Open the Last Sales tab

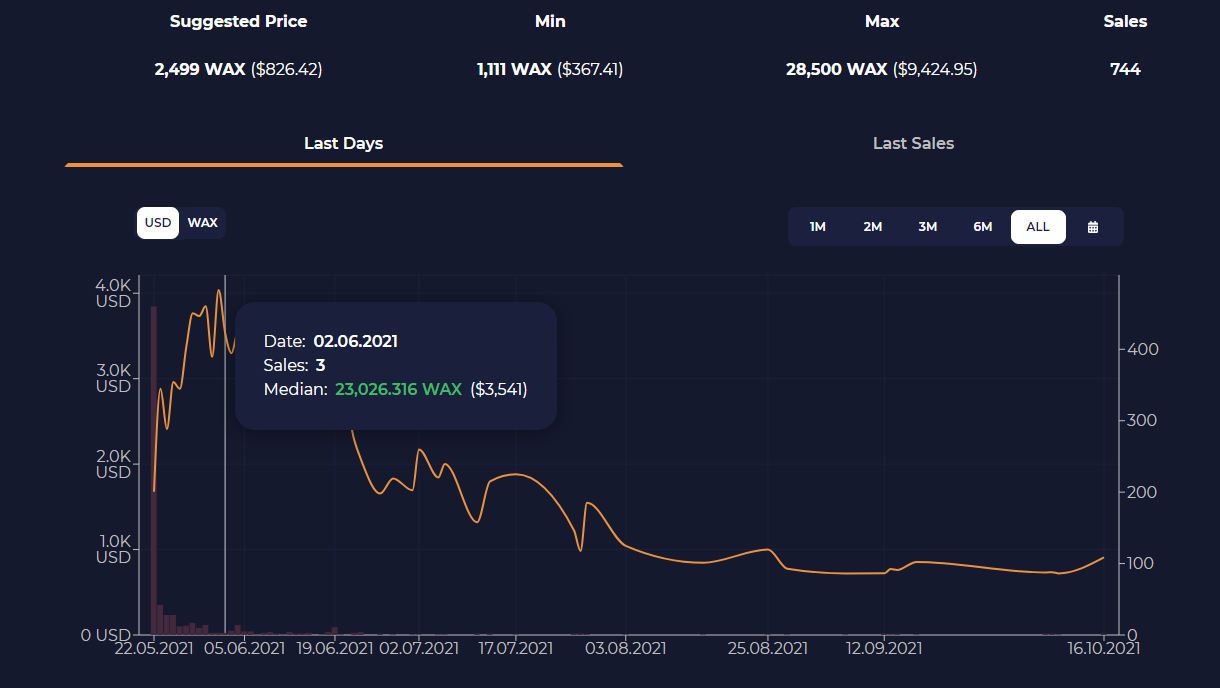[x=913, y=143]
